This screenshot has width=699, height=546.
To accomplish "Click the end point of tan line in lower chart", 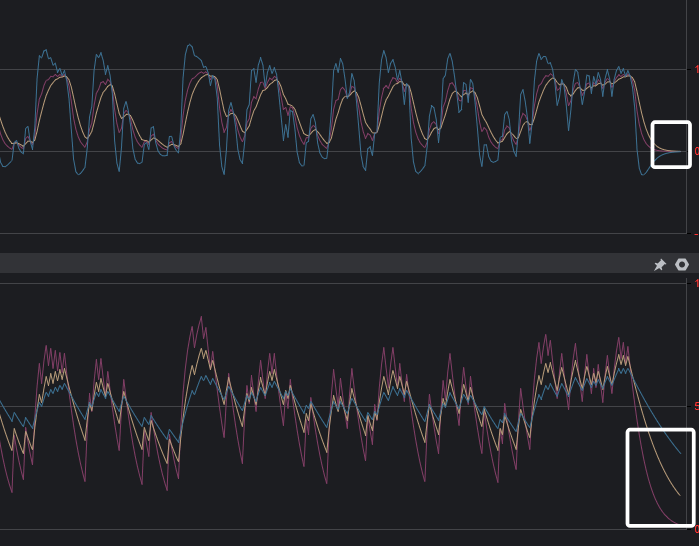I will click(680, 495).
